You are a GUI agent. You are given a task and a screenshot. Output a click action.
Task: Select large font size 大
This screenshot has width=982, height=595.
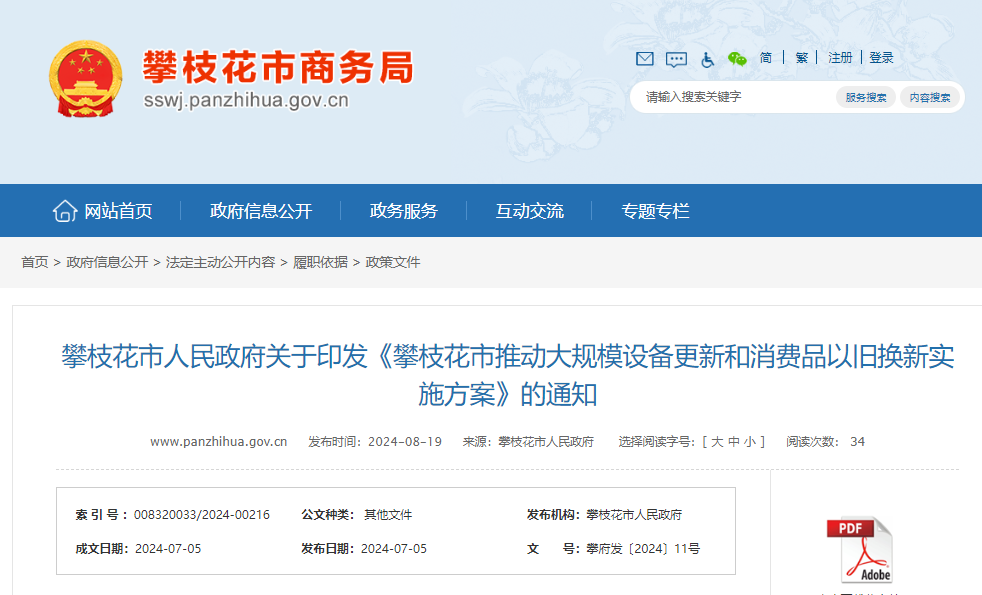(x=717, y=442)
